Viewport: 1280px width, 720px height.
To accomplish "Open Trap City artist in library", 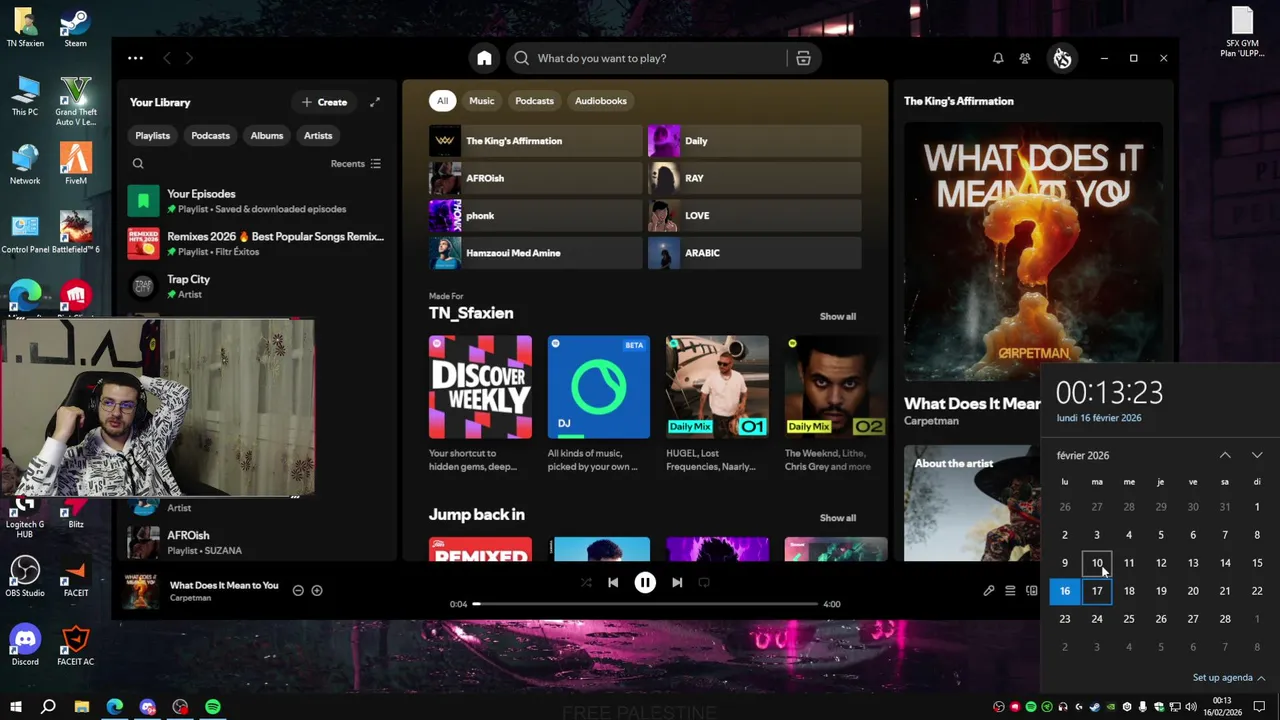I will [256, 286].
